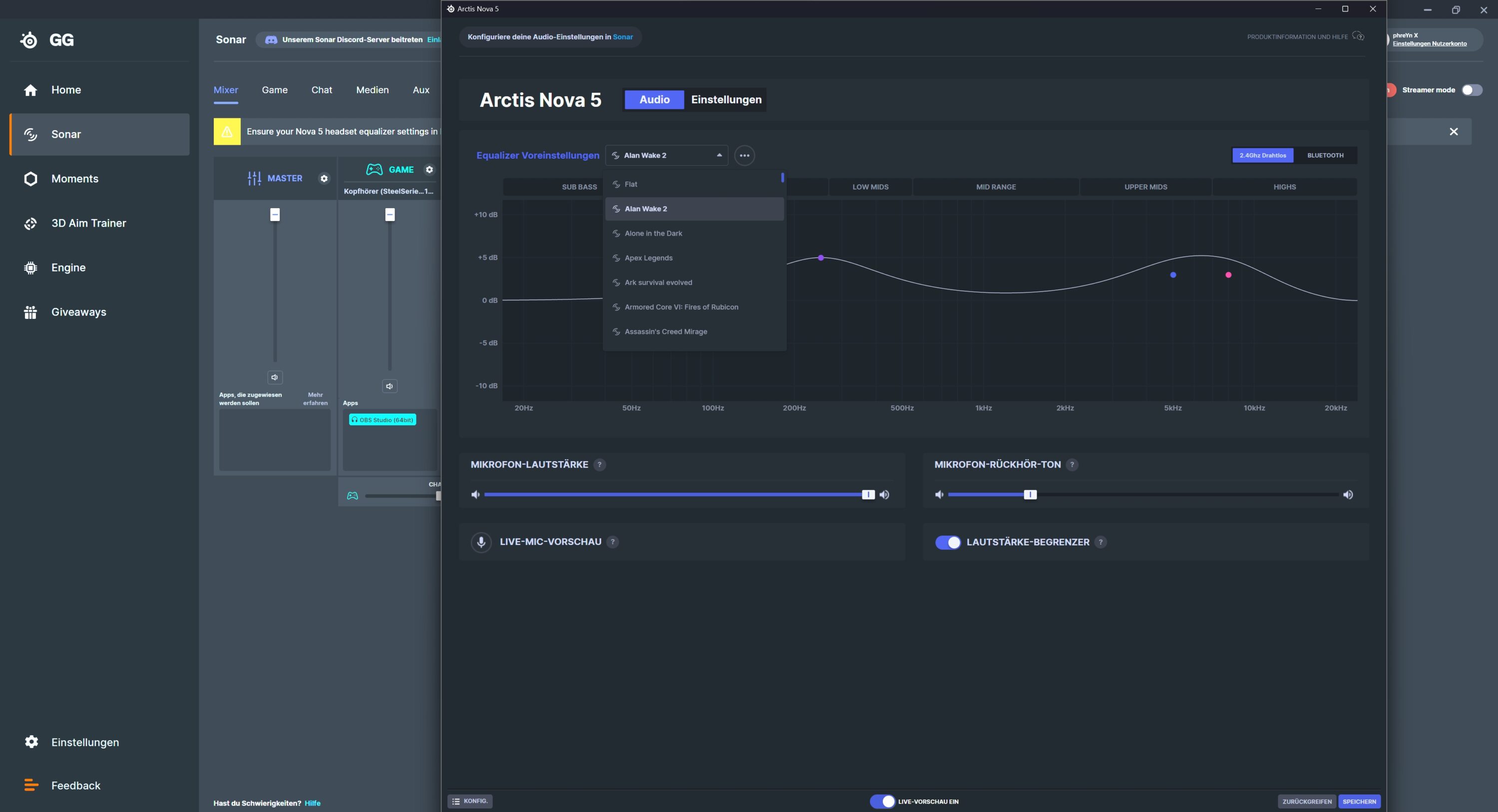Select the BLUETOOTH connection tab
The image size is (1498, 812).
(x=1325, y=155)
